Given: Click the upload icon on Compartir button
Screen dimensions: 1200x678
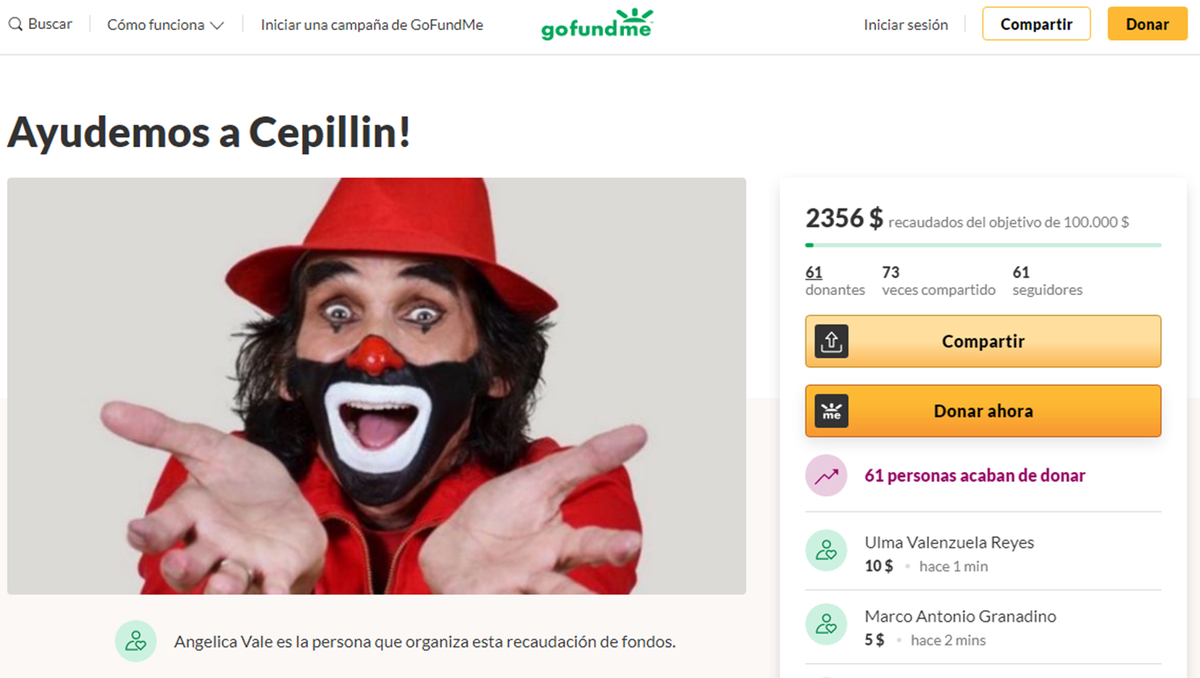Looking at the screenshot, I should point(831,341).
